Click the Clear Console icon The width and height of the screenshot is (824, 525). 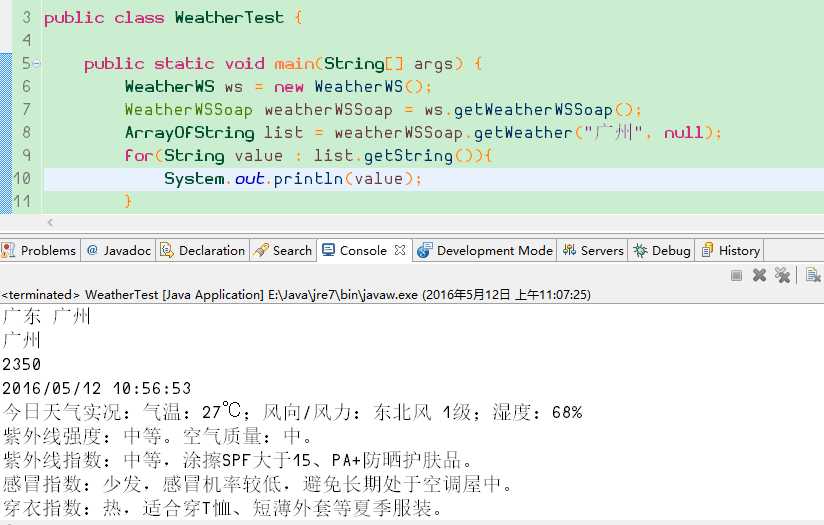813,275
